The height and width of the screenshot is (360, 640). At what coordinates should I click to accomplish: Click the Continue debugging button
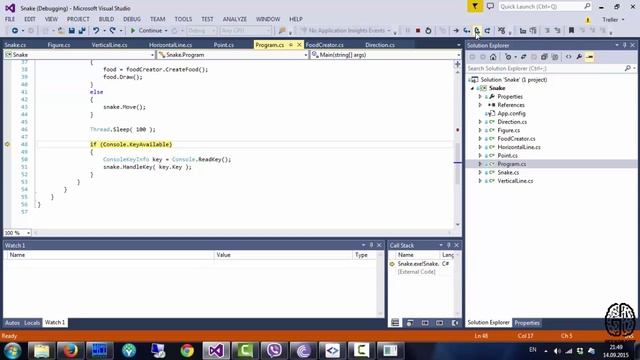tap(146, 31)
